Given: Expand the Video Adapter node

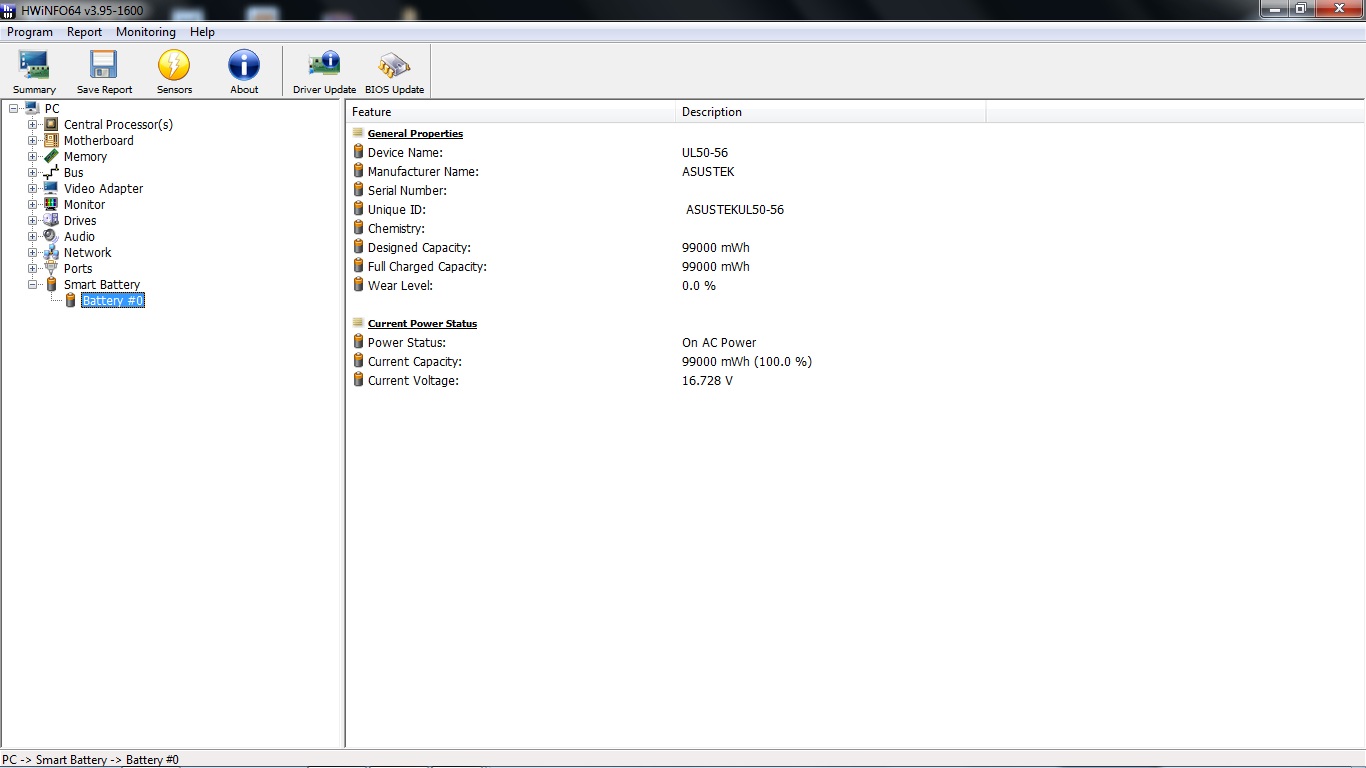Looking at the screenshot, I should tap(32, 188).
